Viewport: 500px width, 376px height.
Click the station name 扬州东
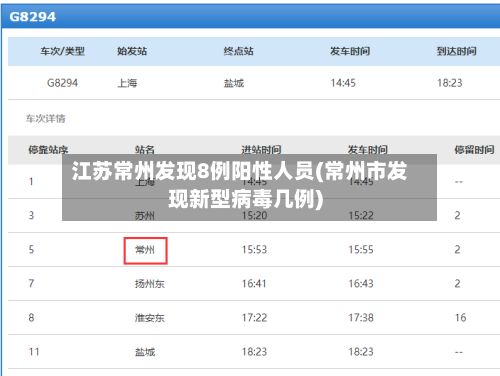pos(150,284)
